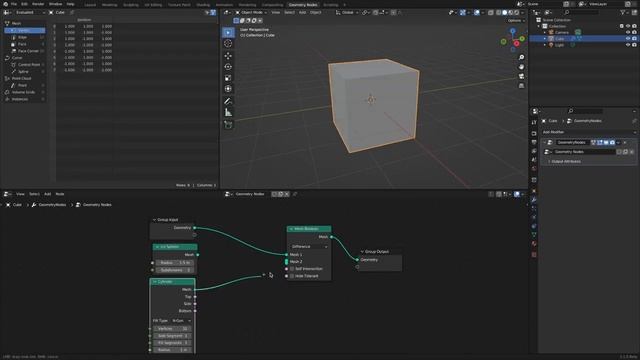Viewport: 640px width, 360px height.
Task: Switch to the Shading workspace tab
Action: point(203,5)
